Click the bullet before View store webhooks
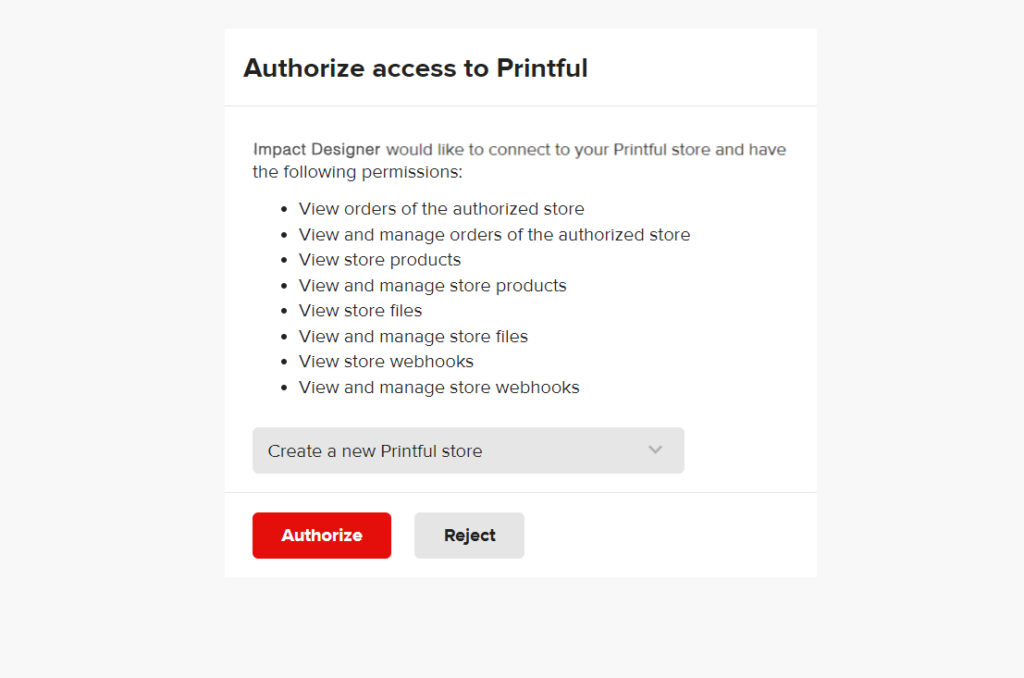The image size is (1024, 678). coord(284,363)
